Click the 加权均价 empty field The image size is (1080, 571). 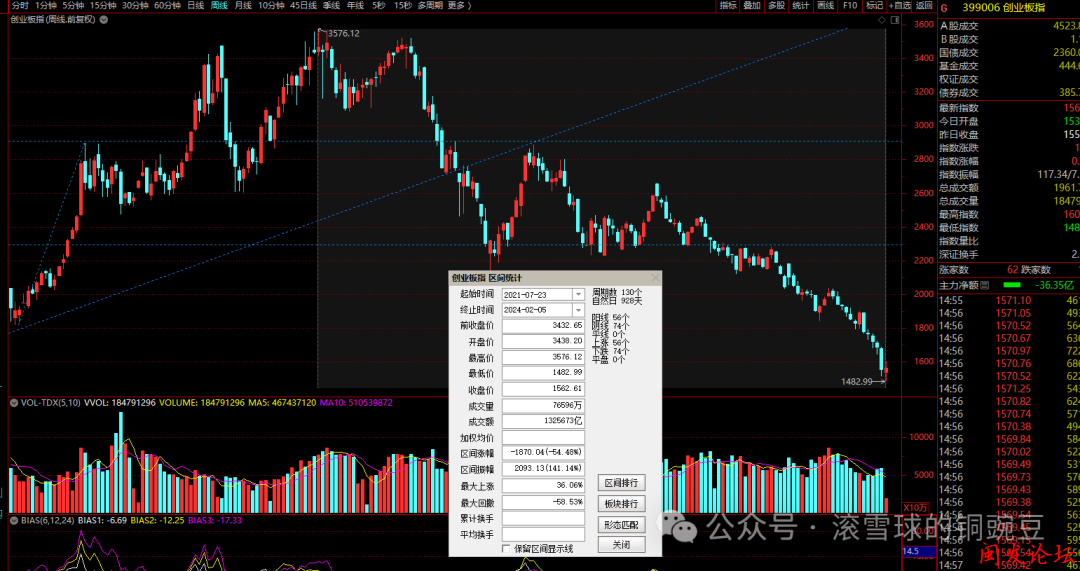[x=542, y=437]
